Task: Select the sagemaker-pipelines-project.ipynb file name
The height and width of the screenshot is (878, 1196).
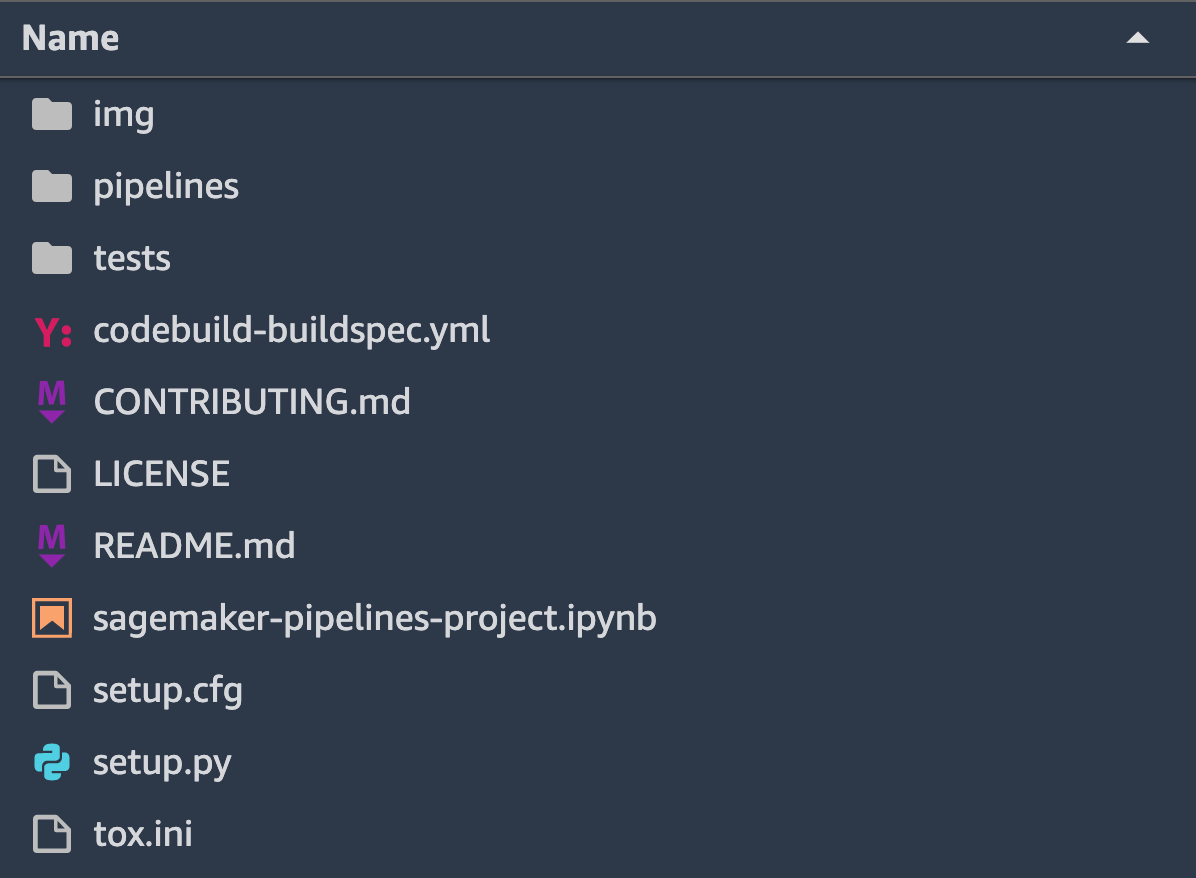Action: coord(375,618)
